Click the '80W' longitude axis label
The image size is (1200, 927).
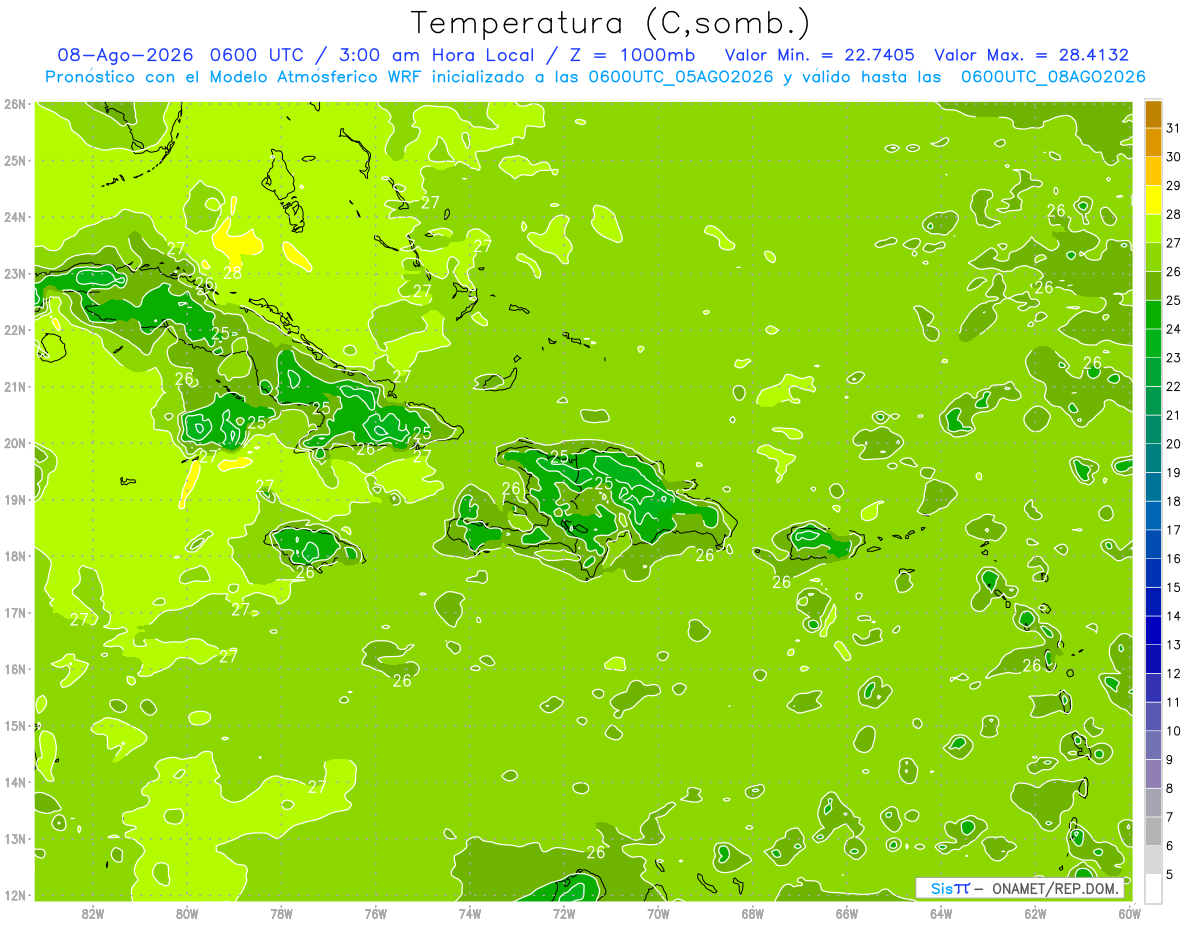pyautogui.click(x=186, y=913)
